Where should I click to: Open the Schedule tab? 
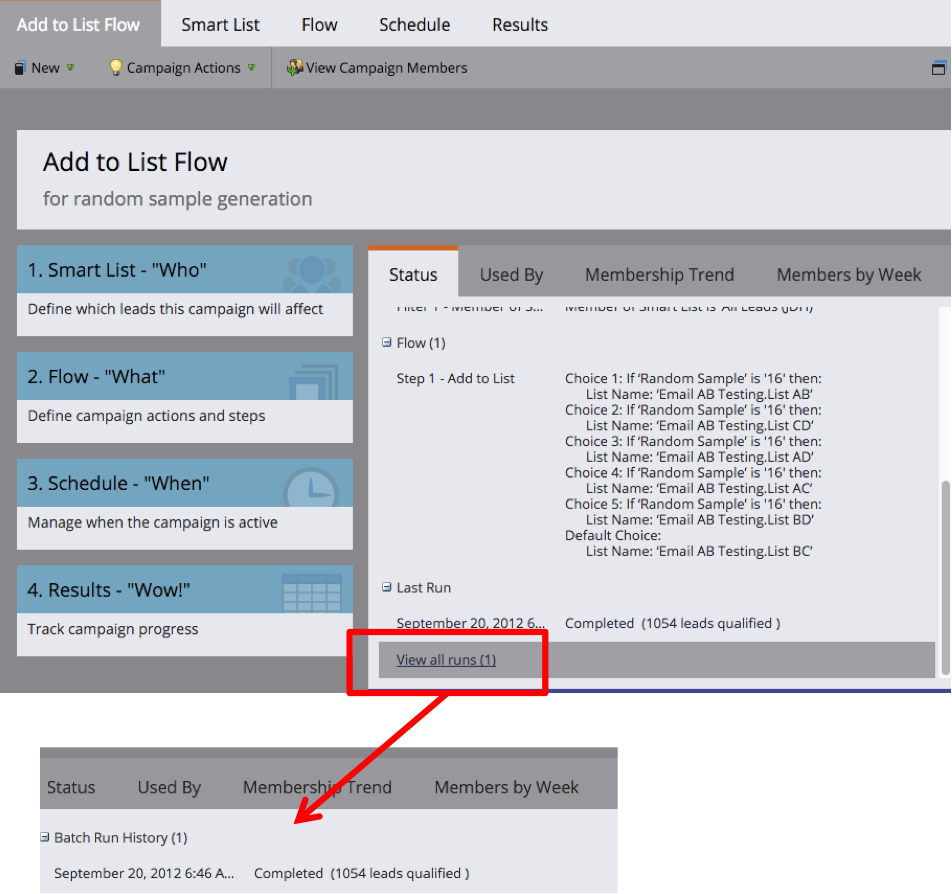tap(414, 25)
